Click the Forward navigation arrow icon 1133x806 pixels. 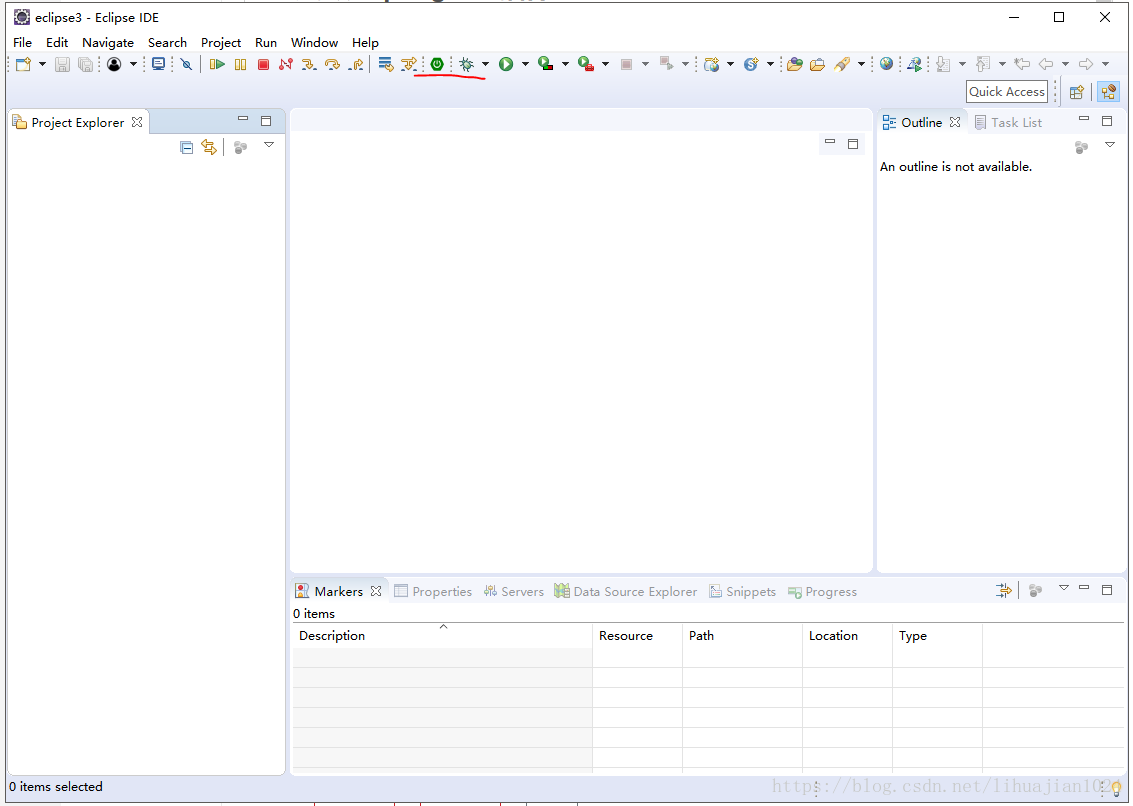tap(1086, 64)
